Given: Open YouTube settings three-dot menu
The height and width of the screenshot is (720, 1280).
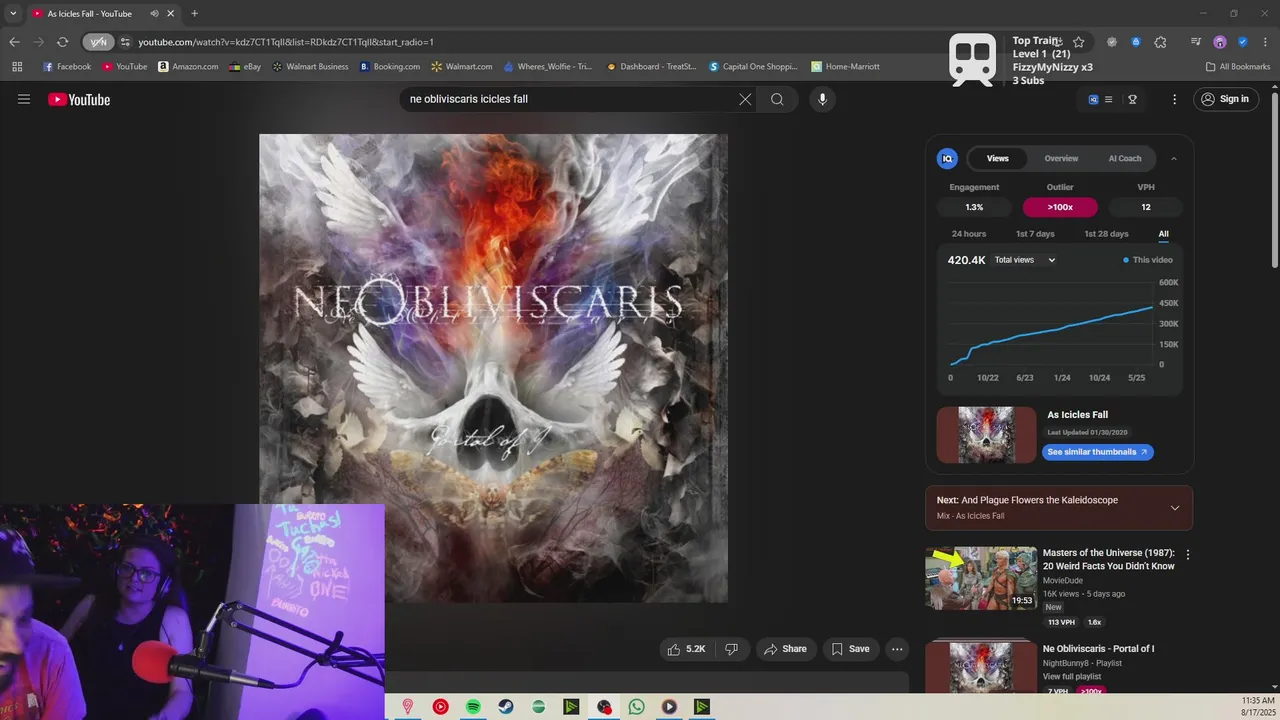Looking at the screenshot, I should (x=1175, y=99).
